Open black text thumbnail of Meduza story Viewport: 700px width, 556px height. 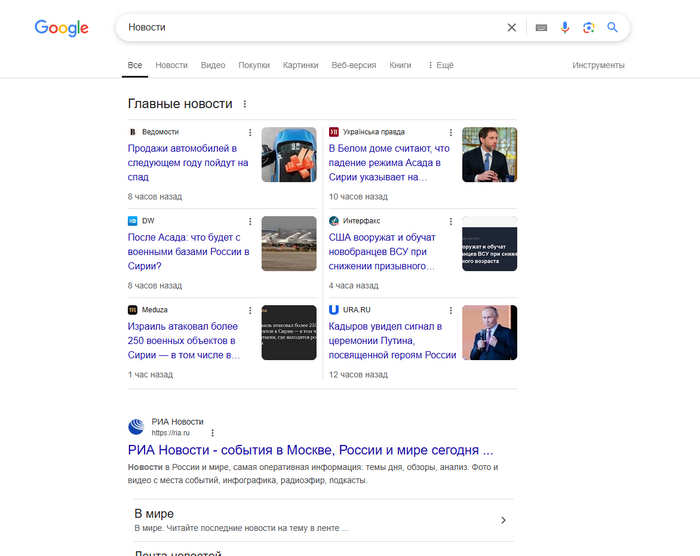pos(289,332)
